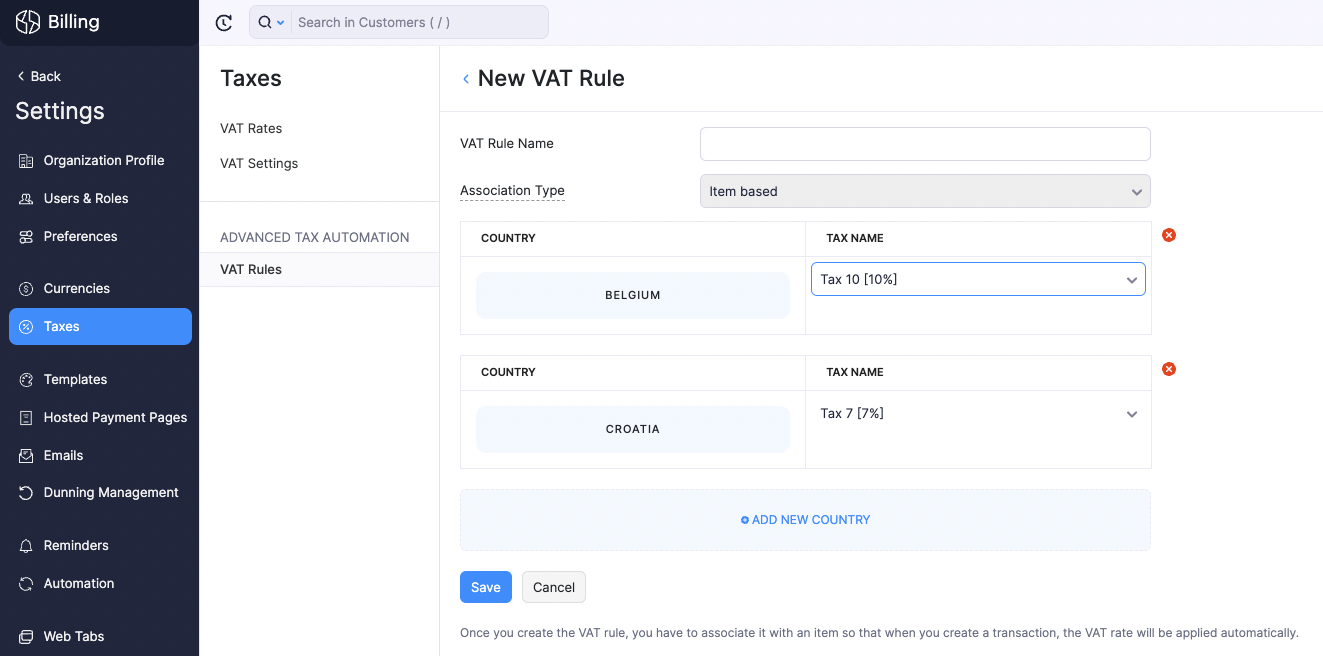Remove the Belgium row with its red delete icon
Image resolution: width=1323 pixels, height=656 pixels.
tap(1168, 235)
